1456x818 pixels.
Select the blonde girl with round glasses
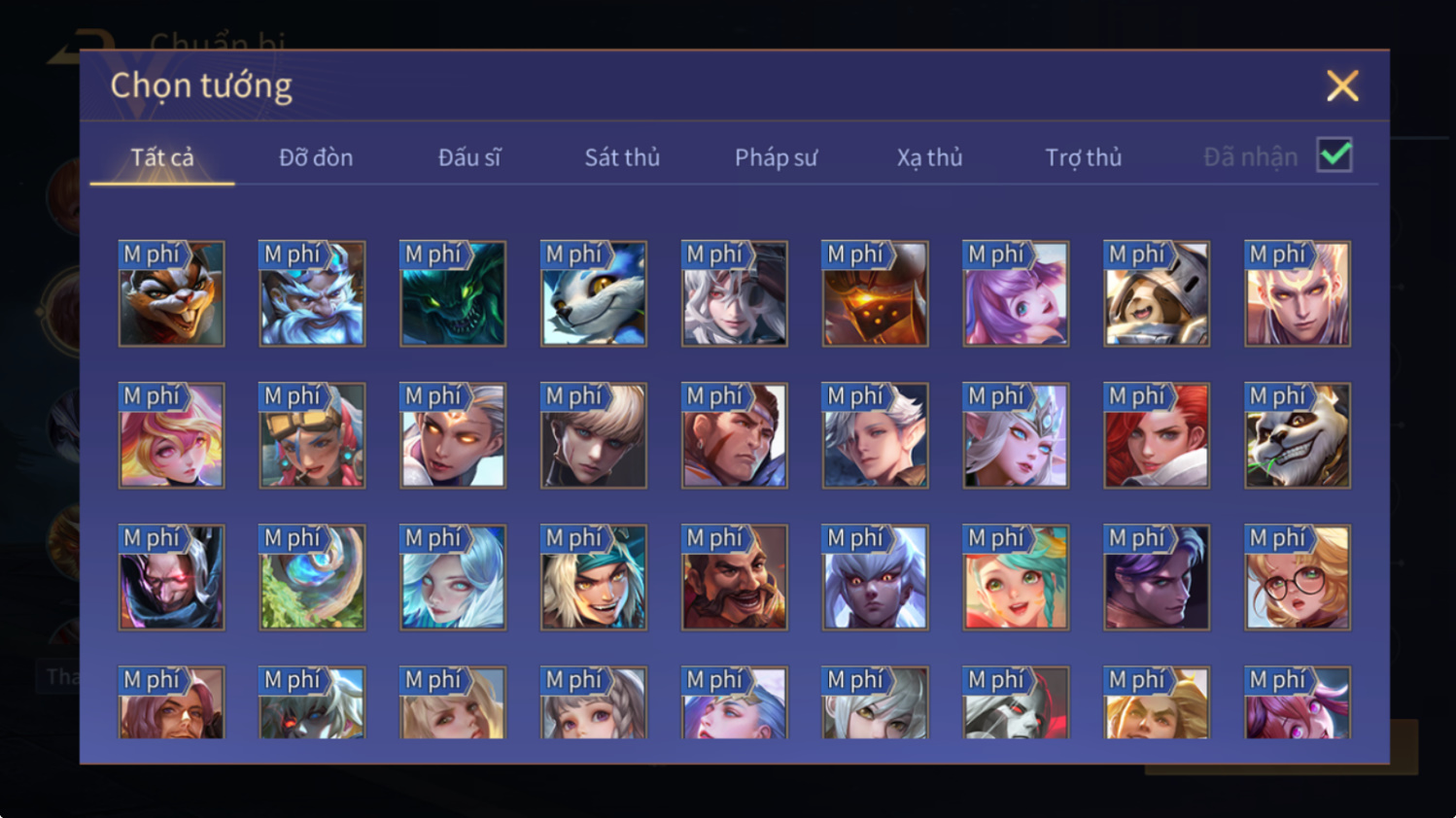pyautogui.click(x=1298, y=577)
